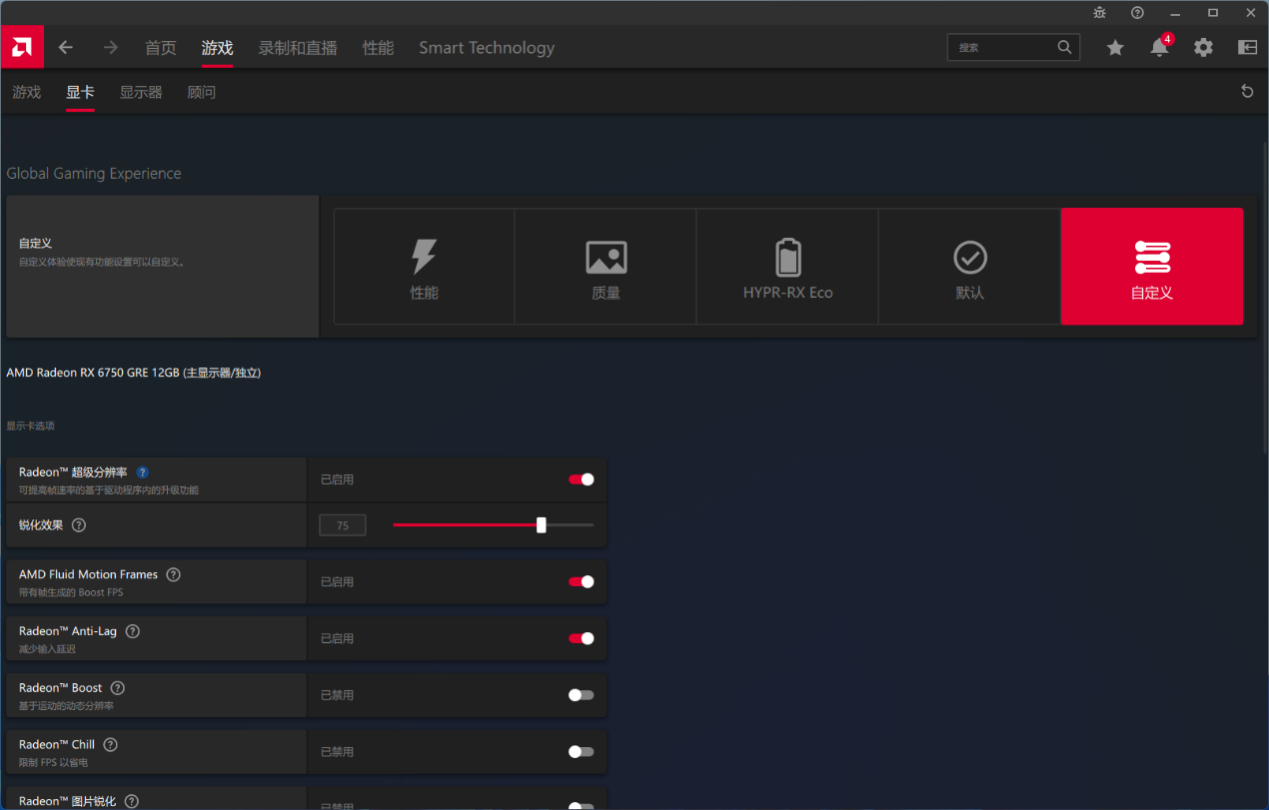This screenshot has height=810, width=1269.
Task: Switch to the 显示器 sub-tab
Action: pos(141,92)
